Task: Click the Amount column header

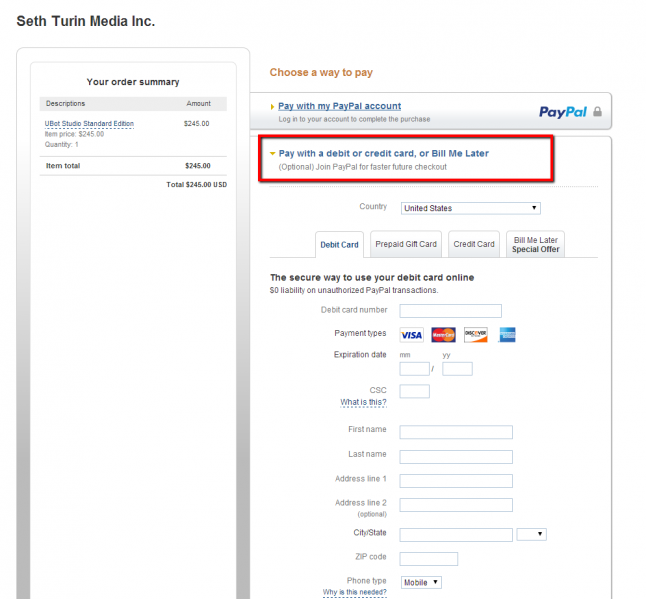Action: 199,103
